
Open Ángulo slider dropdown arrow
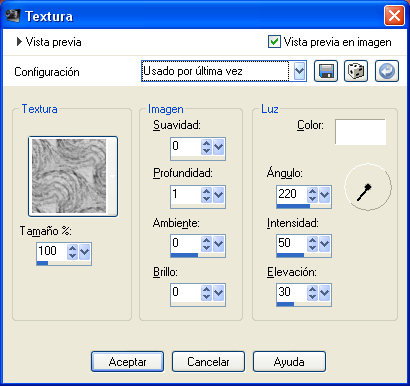click(x=324, y=195)
